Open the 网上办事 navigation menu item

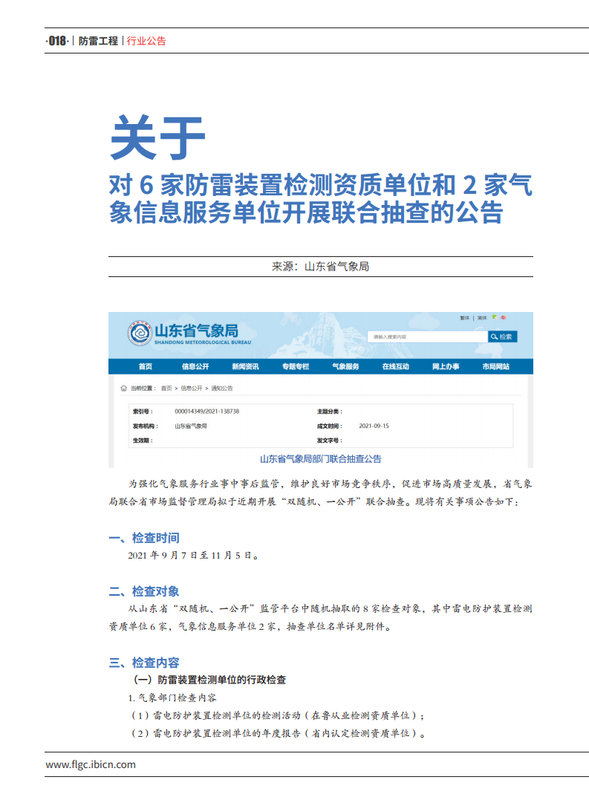coord(446,366)
